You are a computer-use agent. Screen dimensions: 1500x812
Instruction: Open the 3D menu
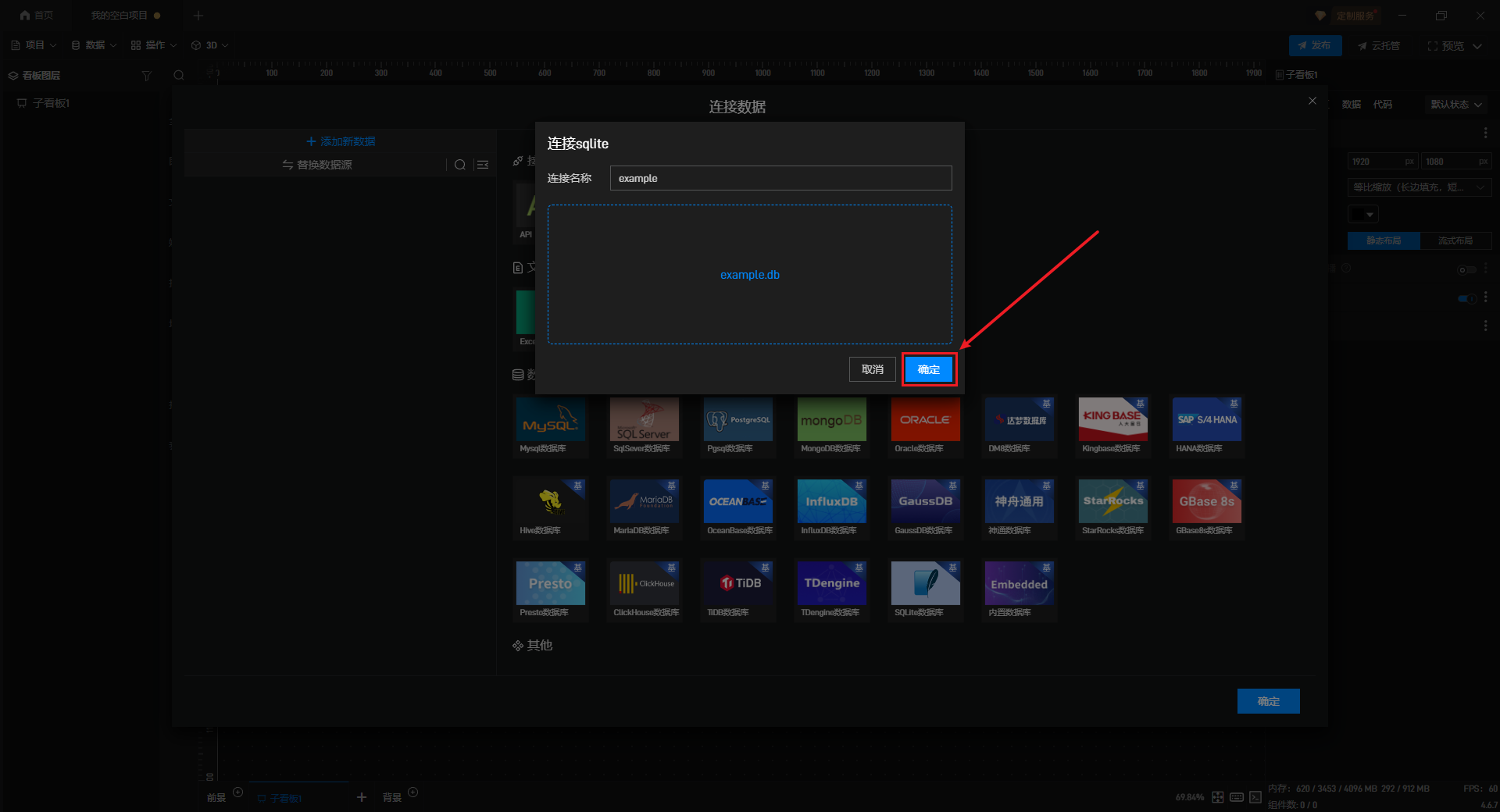[x=210, y=45]
